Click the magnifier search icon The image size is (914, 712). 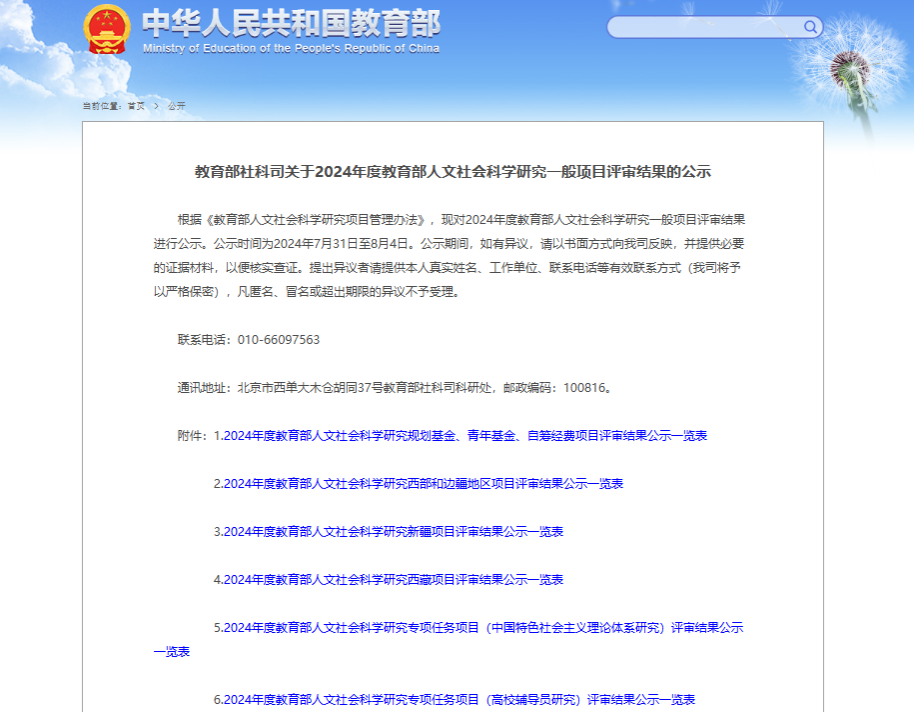pyautogui.click(x=810, y=27)
